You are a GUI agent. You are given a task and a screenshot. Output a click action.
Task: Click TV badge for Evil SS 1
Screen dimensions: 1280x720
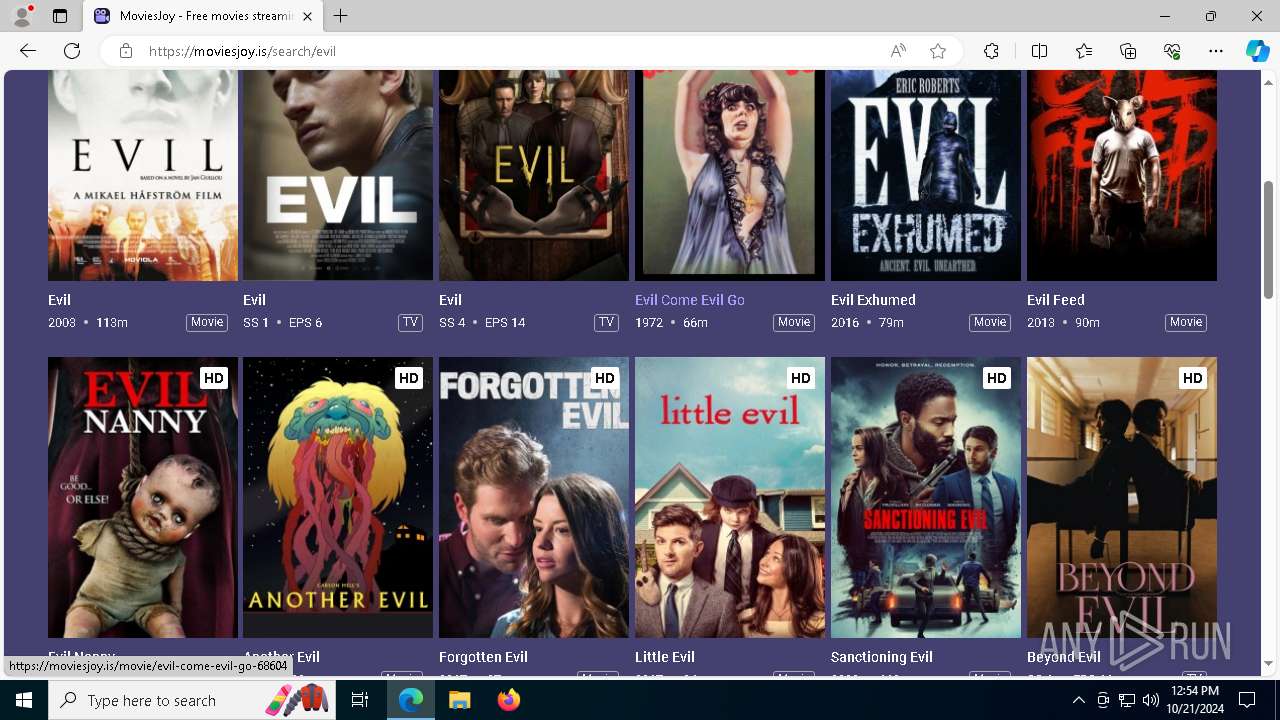(x=410, y=322)
